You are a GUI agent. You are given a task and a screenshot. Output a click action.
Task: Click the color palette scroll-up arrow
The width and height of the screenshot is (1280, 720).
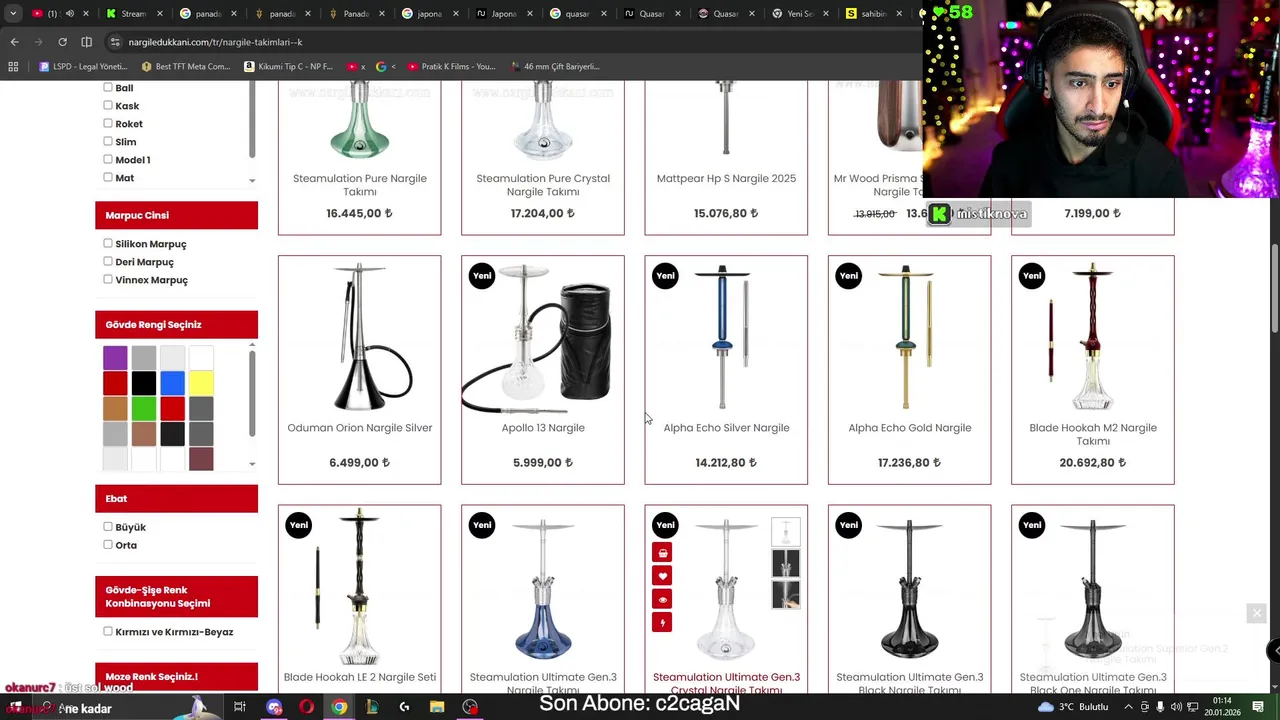coord(252,345)
